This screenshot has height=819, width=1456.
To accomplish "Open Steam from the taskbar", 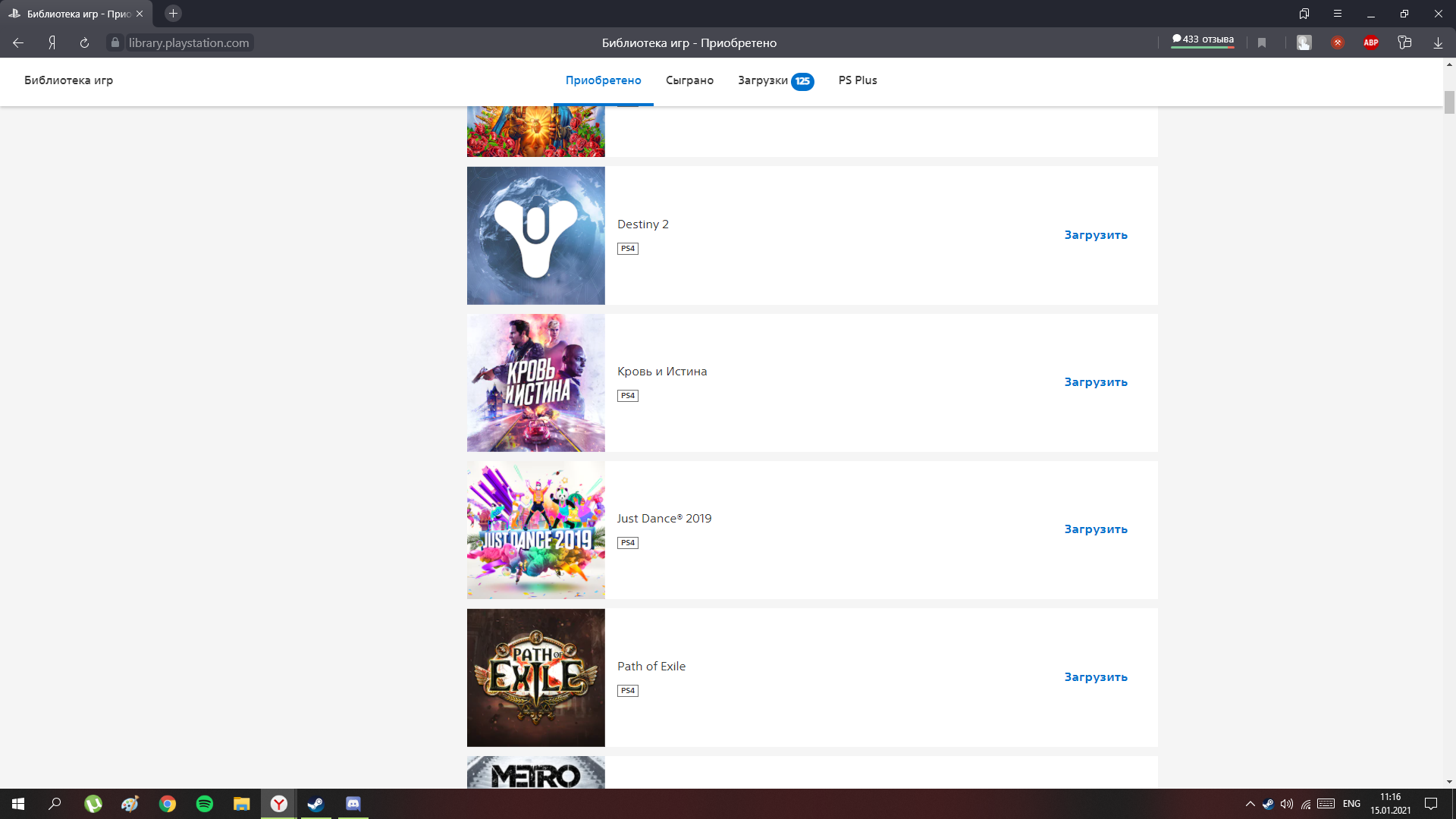I will click(316, 804).
